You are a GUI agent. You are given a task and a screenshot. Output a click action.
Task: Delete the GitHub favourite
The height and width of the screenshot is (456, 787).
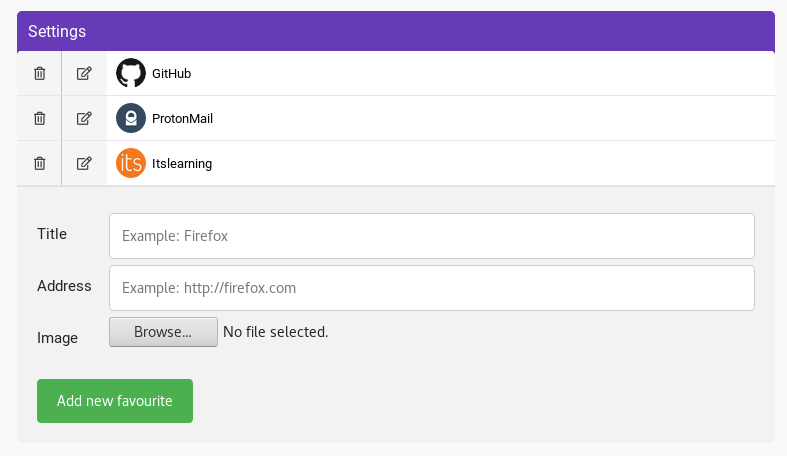point(40,73)
